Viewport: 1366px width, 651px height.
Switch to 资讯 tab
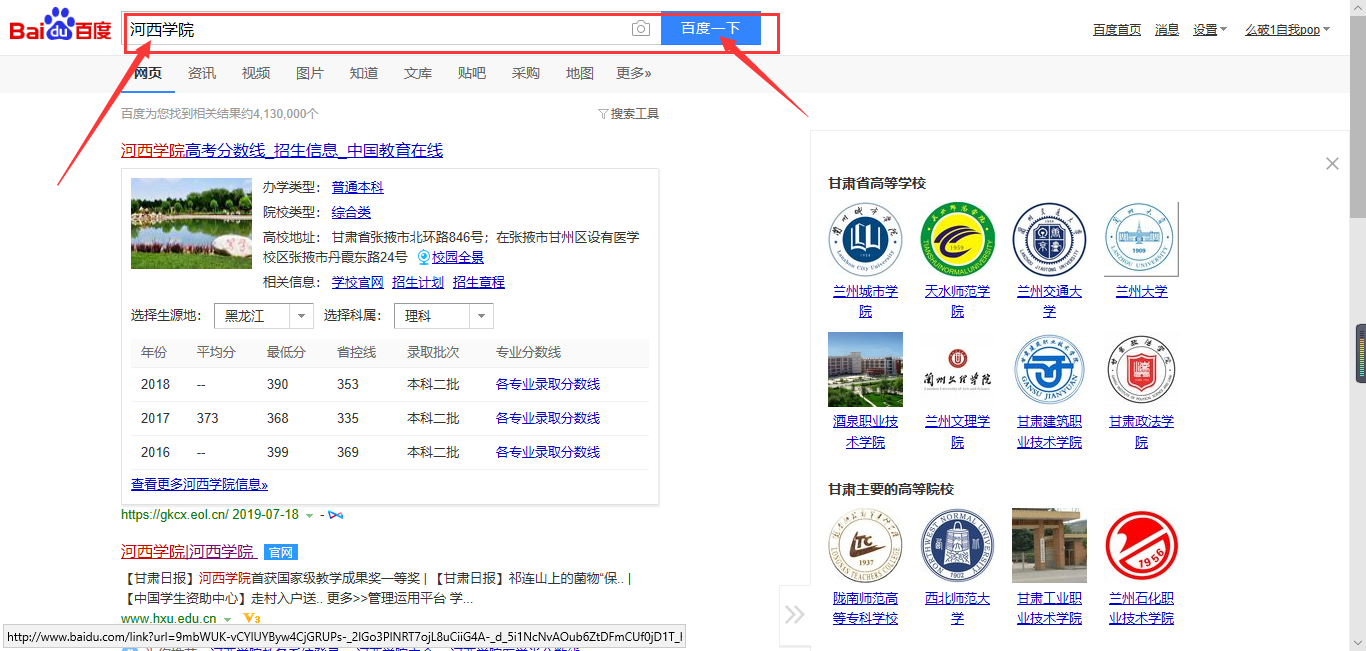202,73
